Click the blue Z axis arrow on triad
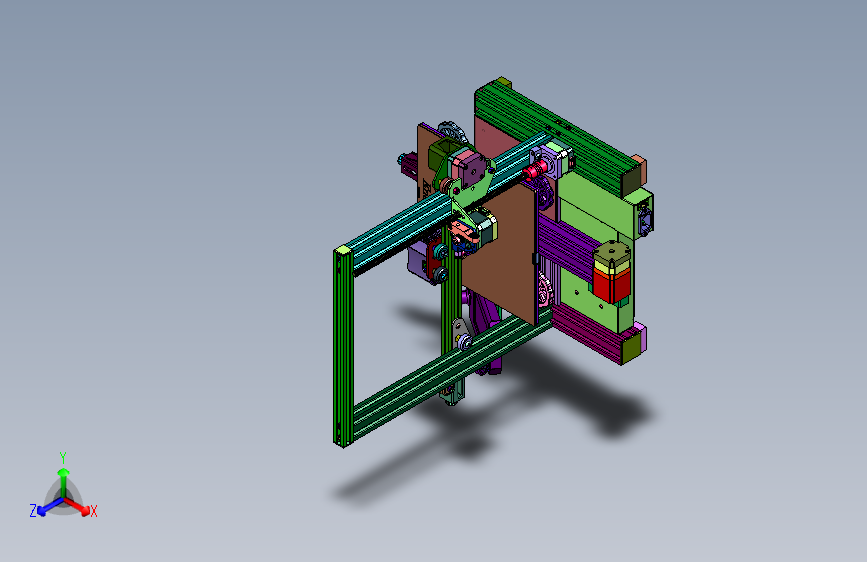 50,507
